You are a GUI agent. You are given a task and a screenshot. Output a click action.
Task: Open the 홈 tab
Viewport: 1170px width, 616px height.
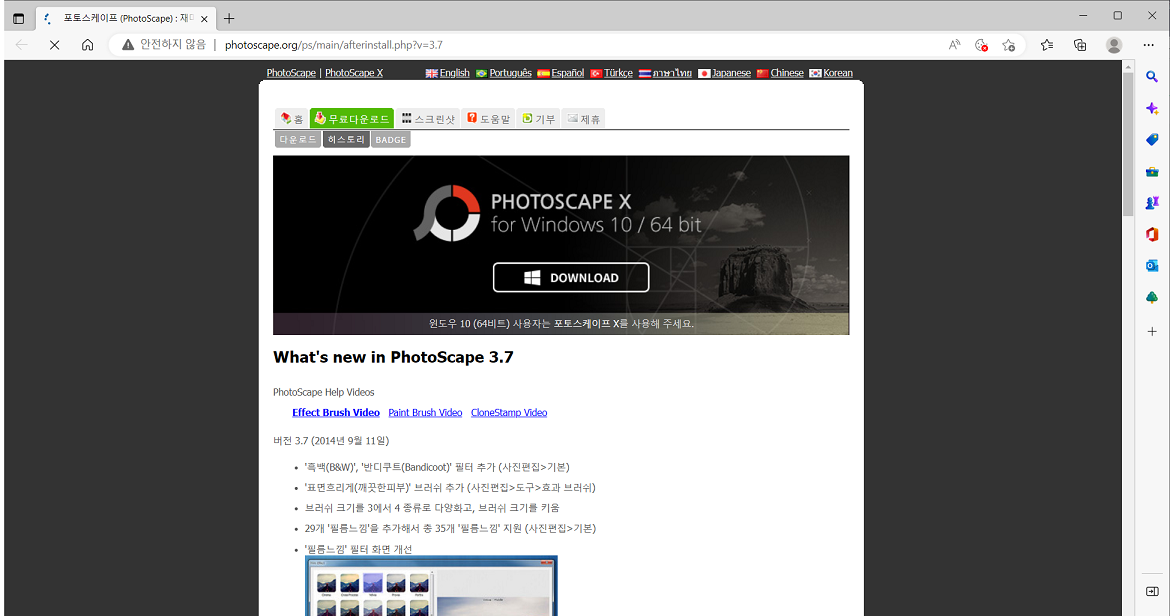pyautogui.click(x=292, y=119)
